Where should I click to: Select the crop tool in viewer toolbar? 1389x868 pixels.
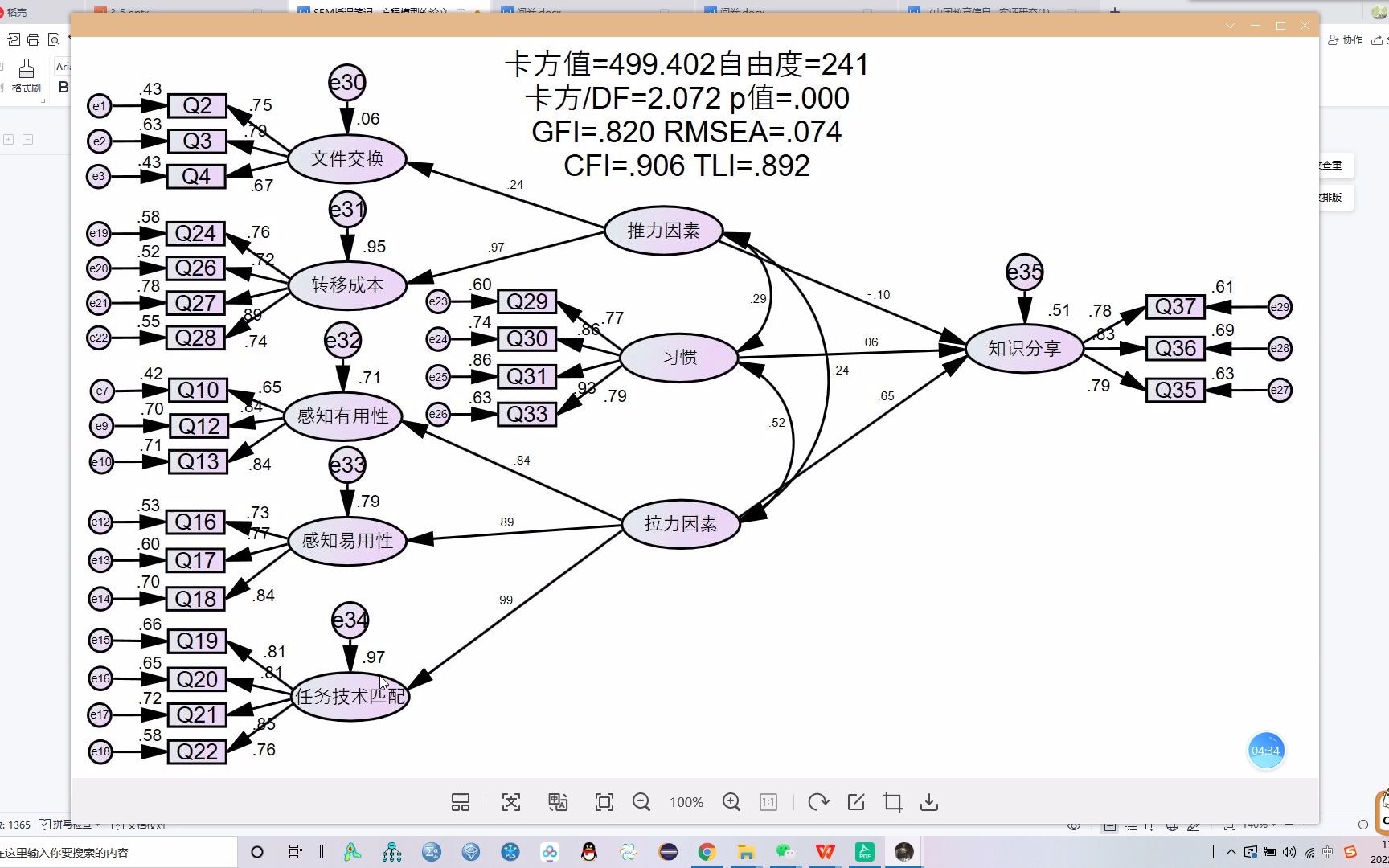pos(892,802)
